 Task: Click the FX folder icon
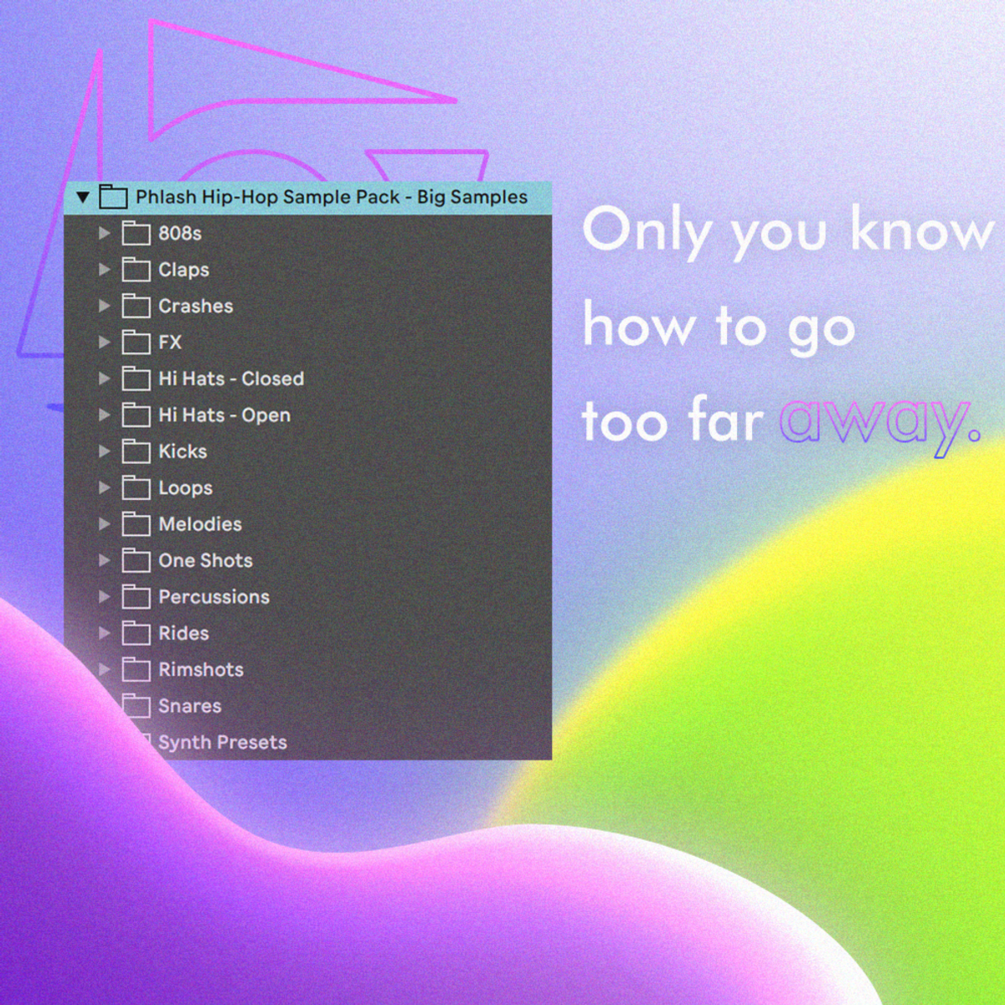[136, 342]
